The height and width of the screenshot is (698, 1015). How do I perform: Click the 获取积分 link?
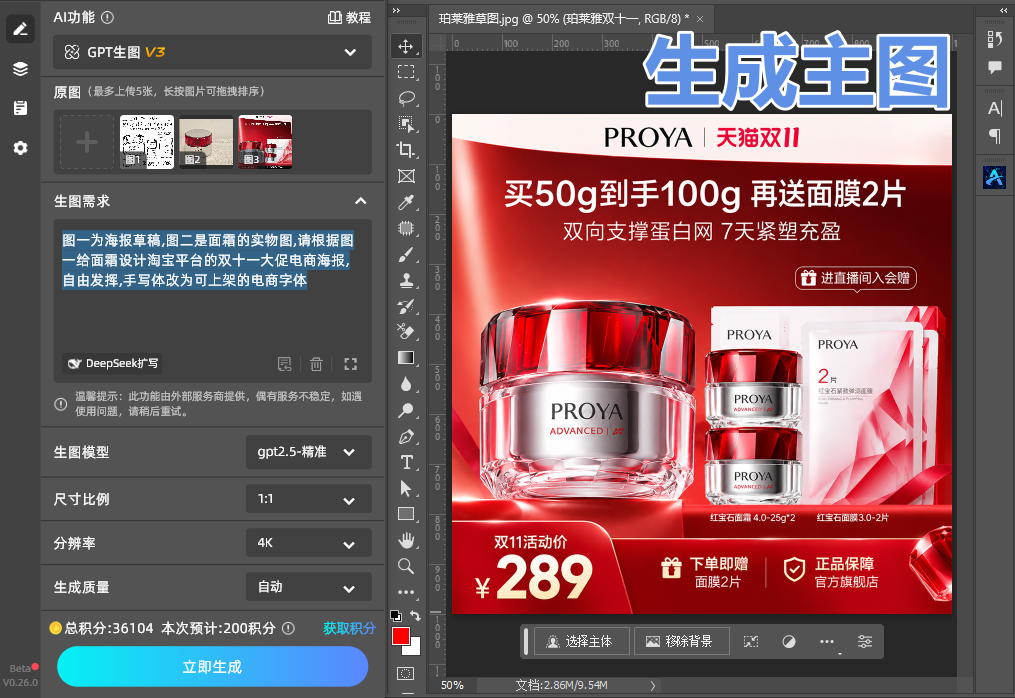coord(349,628)
